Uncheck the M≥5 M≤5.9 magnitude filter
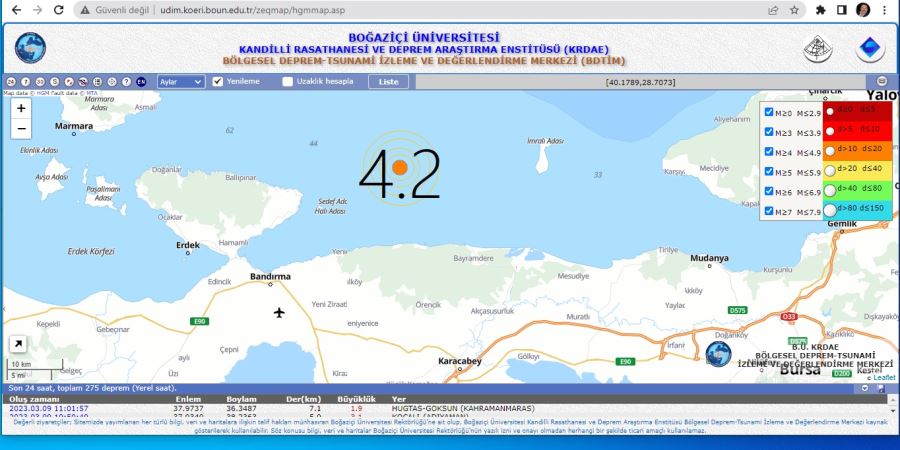 (x=769, y=171)
